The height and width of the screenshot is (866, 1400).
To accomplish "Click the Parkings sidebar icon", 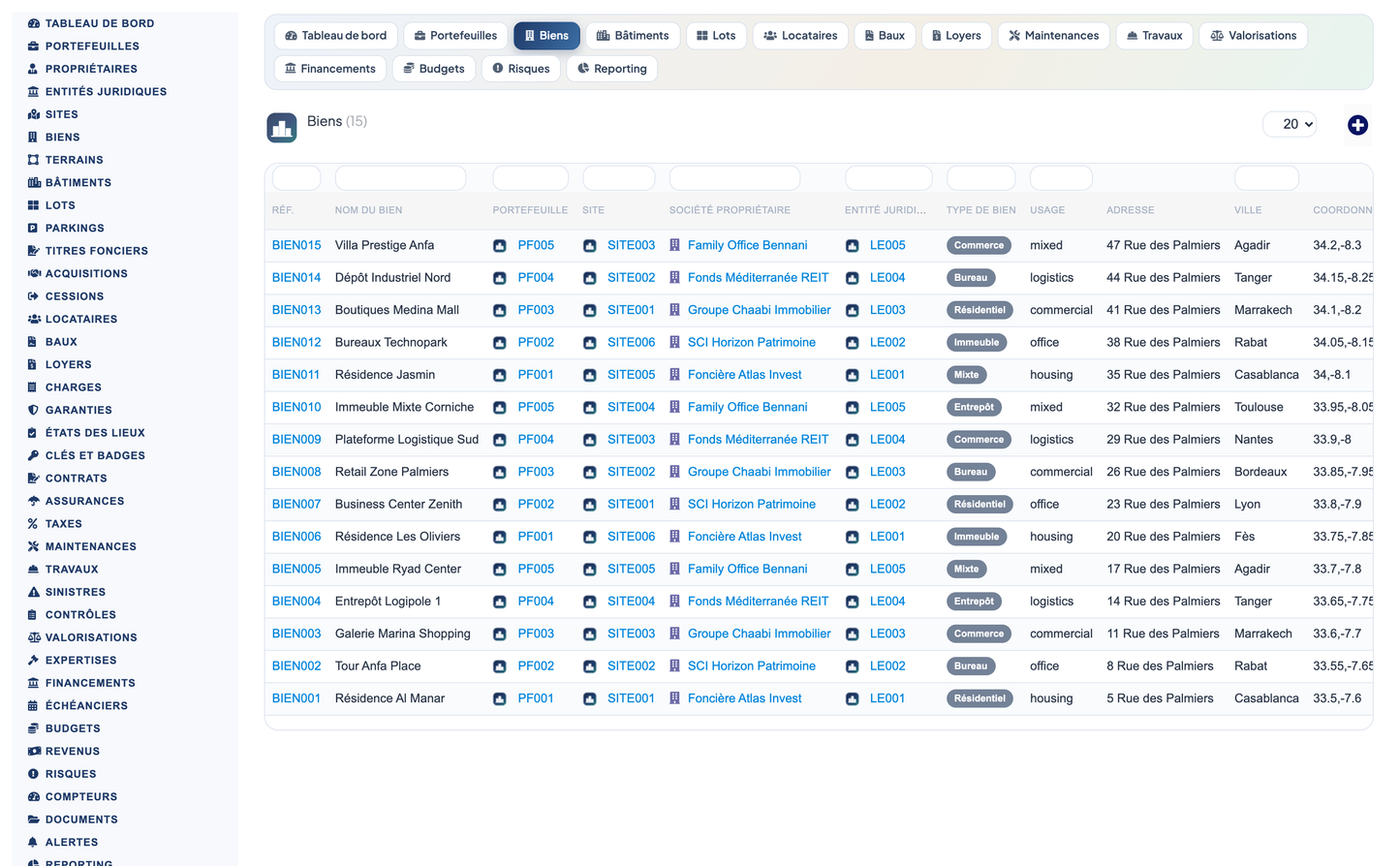I will coord(34,228).
